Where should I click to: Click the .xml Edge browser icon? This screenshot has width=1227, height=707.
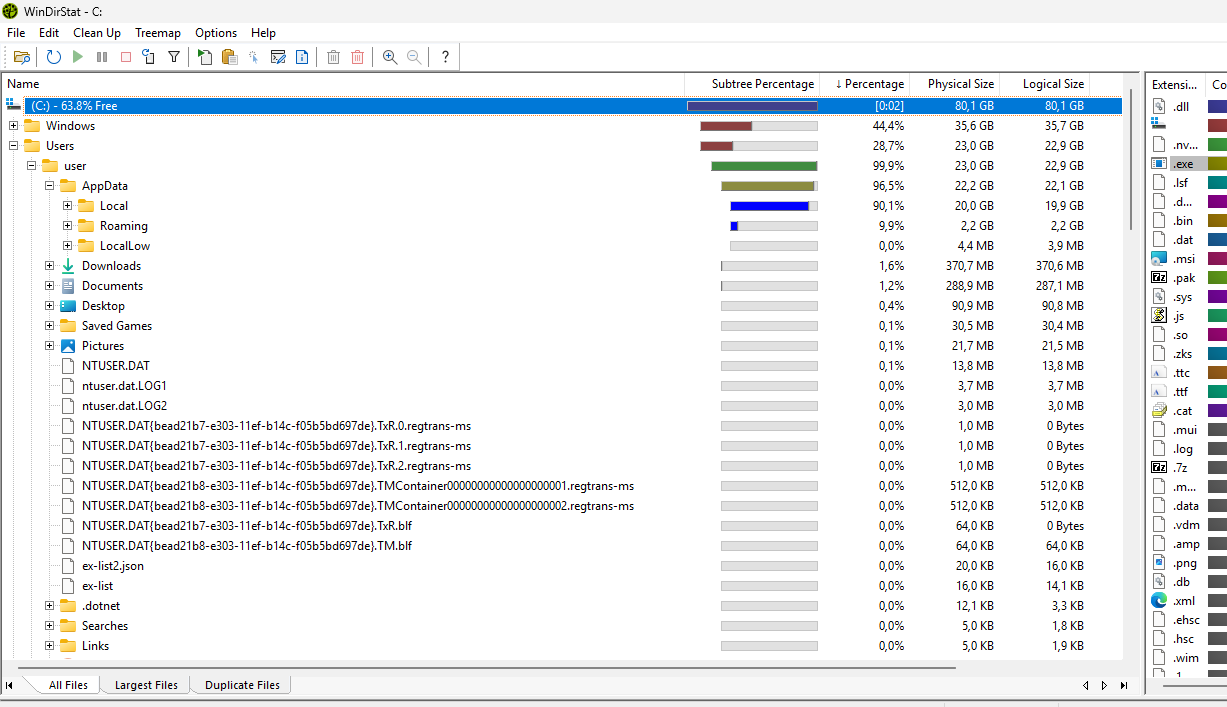pyautogui.click(x=1159, y=600)
